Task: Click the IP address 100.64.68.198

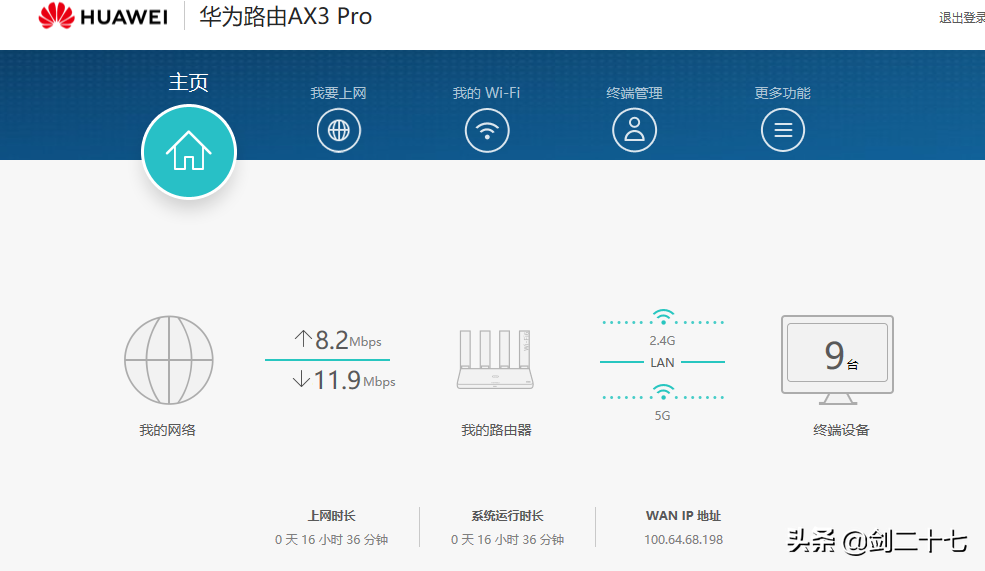Action: (x=683, y=540)
